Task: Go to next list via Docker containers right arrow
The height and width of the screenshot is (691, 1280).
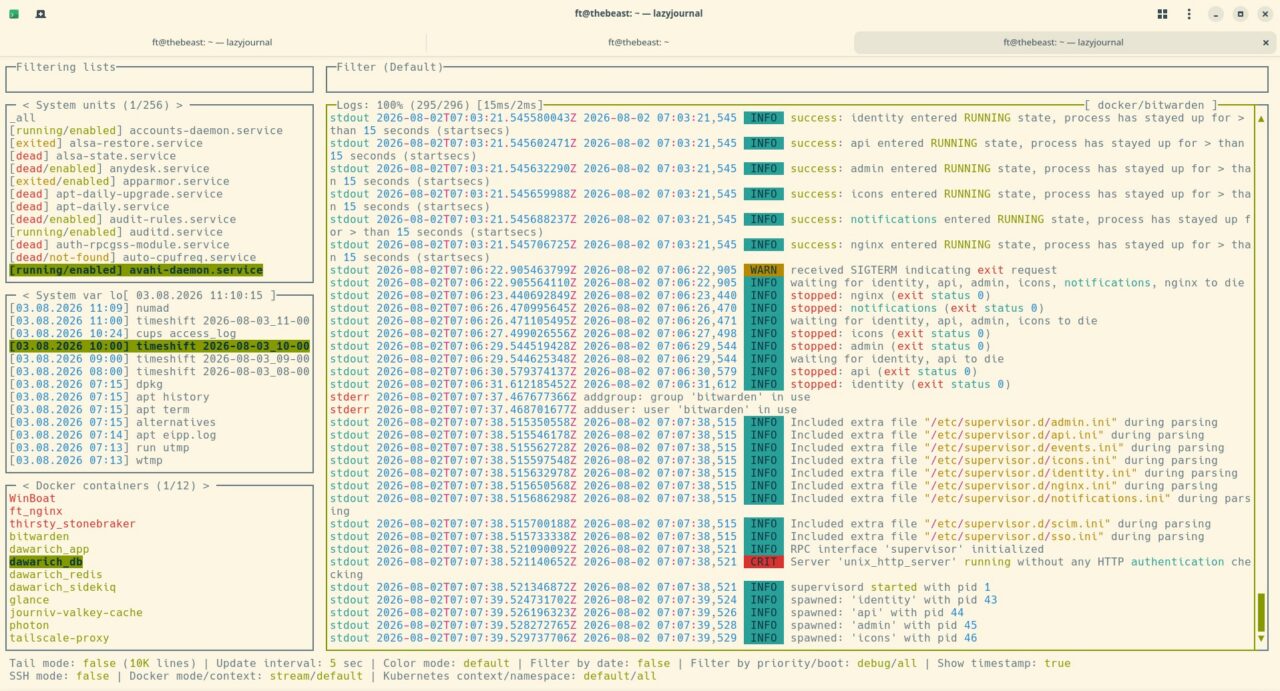Action: (x=206, y=485)
